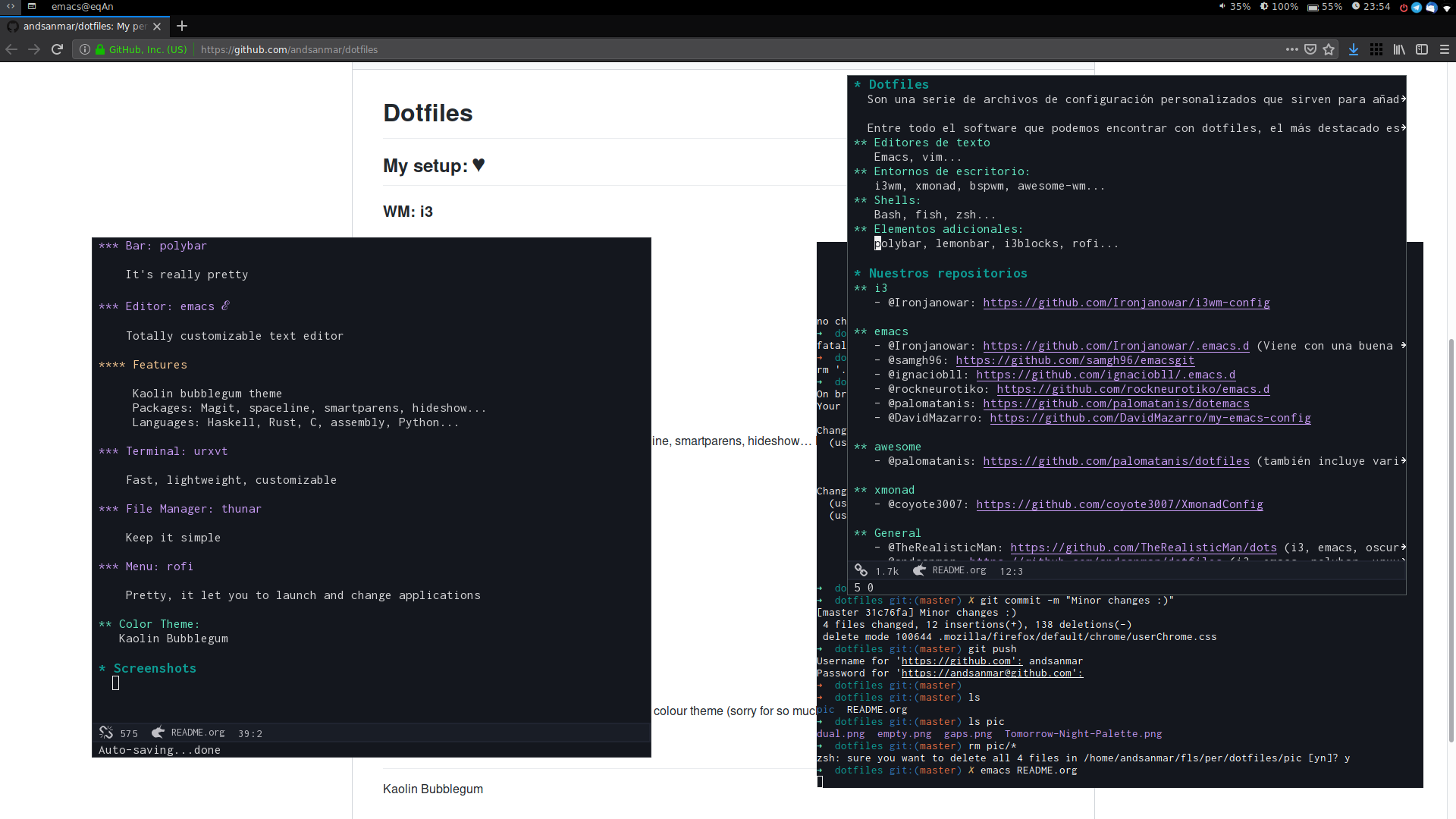
Task: Click the browser forward arrow
Action: (x=34, y=49)
